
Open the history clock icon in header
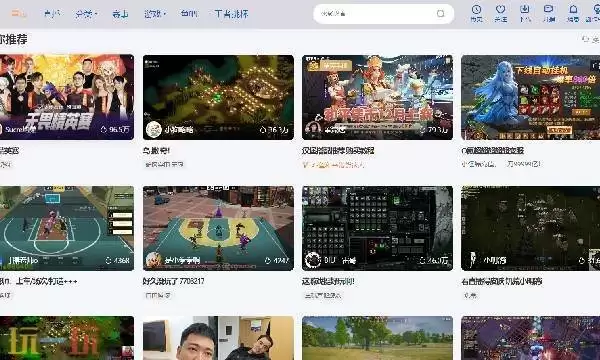(476, 10)
